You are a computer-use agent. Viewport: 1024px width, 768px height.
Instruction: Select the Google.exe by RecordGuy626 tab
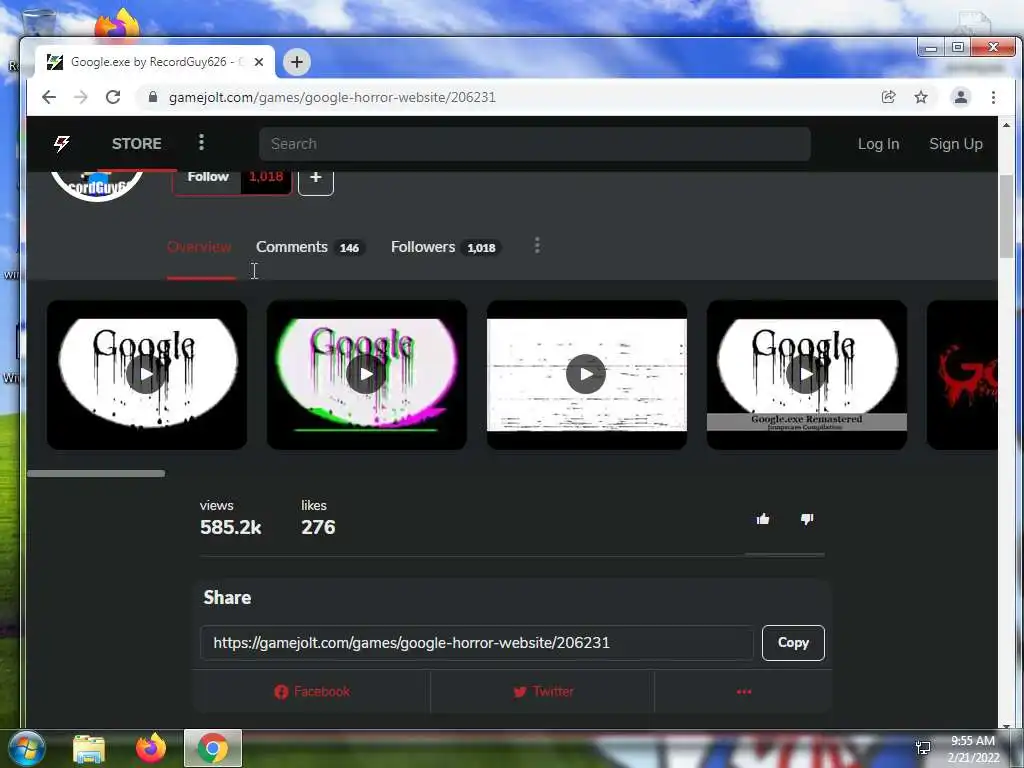pos(155,62)
